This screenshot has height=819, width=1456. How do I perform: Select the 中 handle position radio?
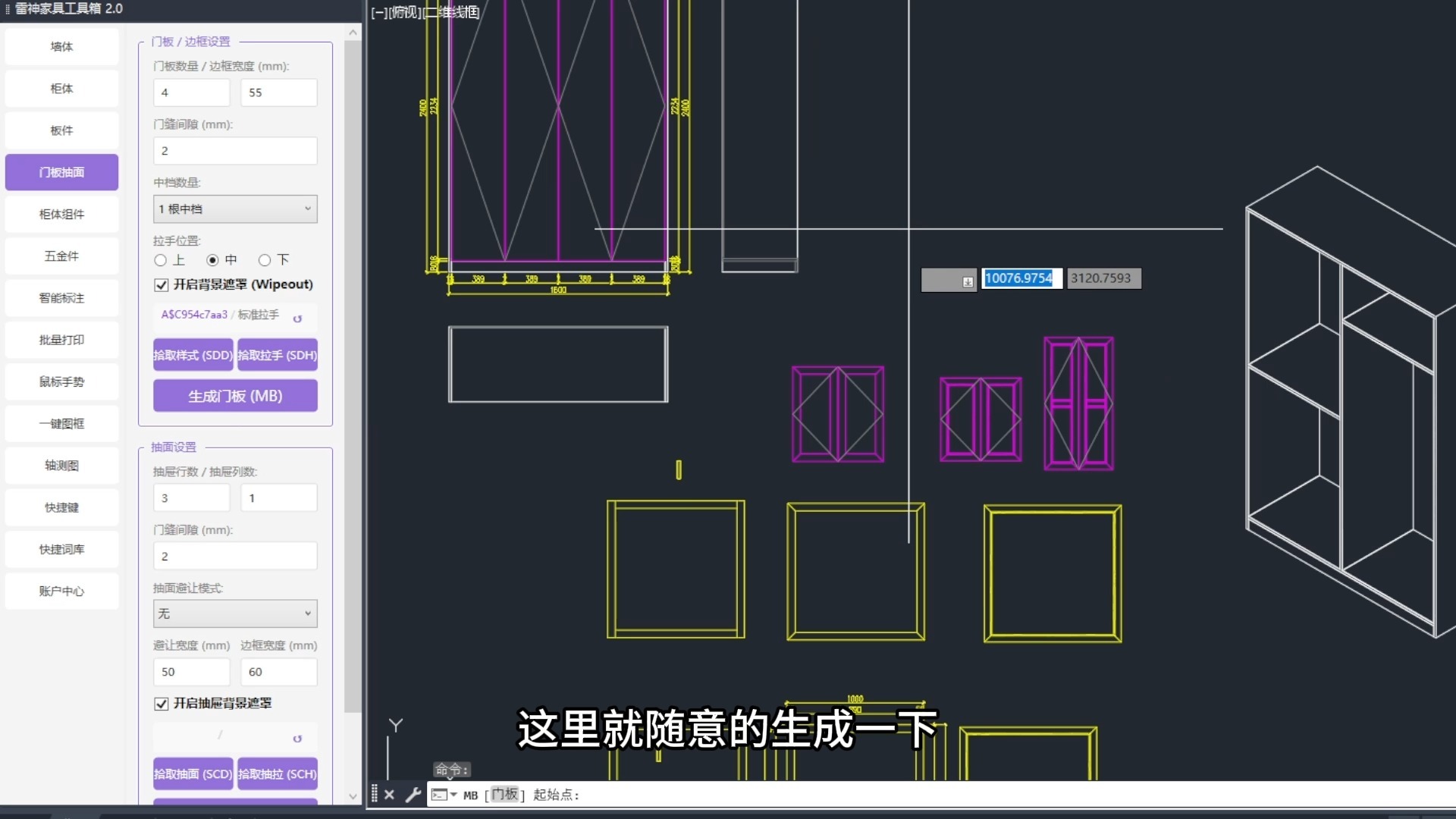pos(212,260)
